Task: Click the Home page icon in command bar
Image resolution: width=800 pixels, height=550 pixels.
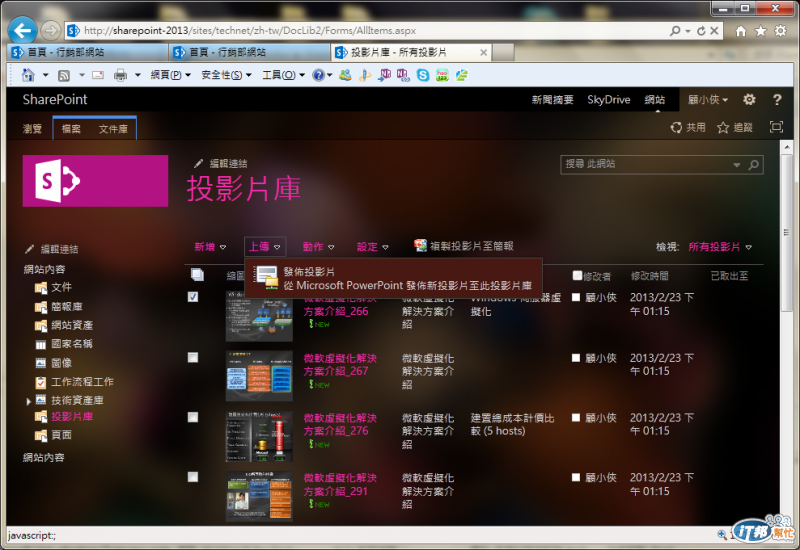Action: point(29,75)
